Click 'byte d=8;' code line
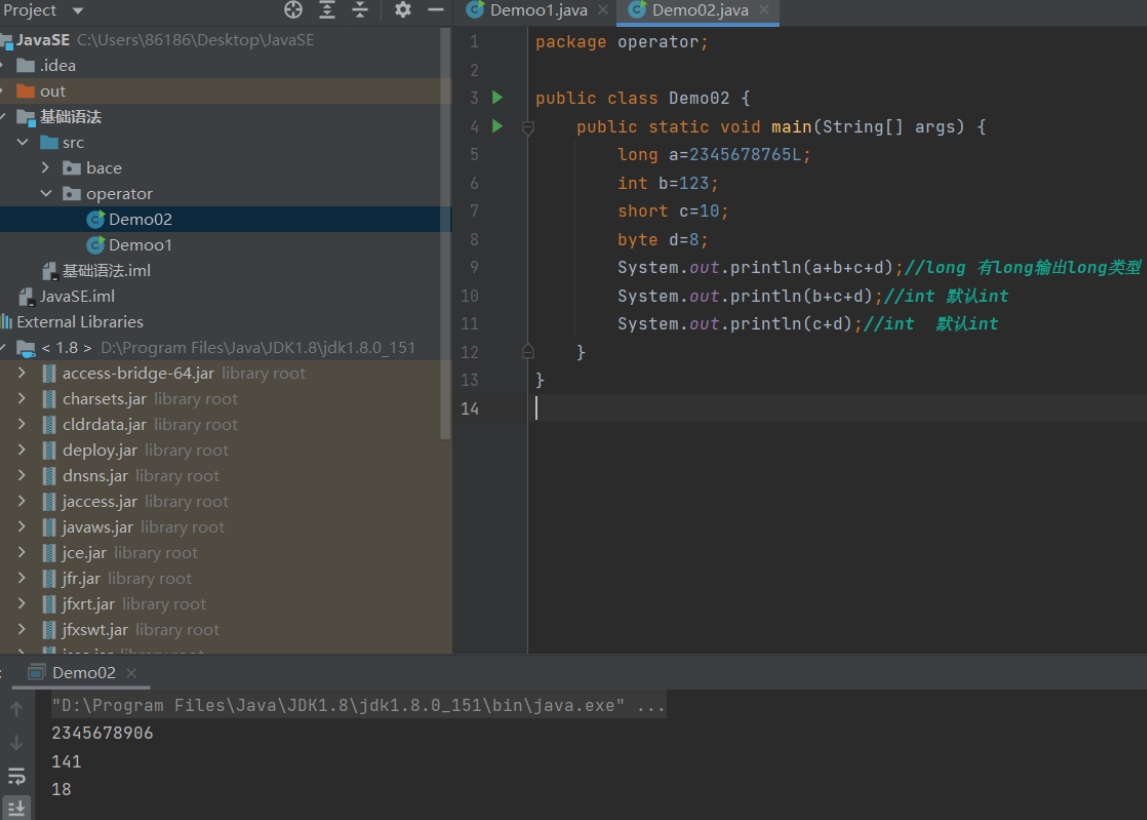The height and width of the screenshot is (820, 1147). coord(663,240)
